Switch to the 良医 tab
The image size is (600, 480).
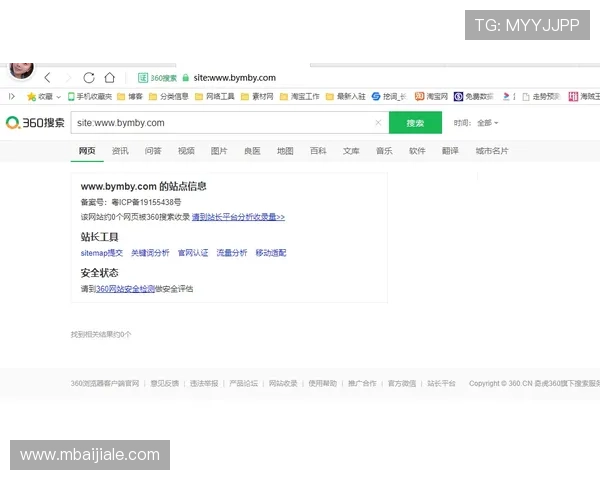[x=252, y=151]
